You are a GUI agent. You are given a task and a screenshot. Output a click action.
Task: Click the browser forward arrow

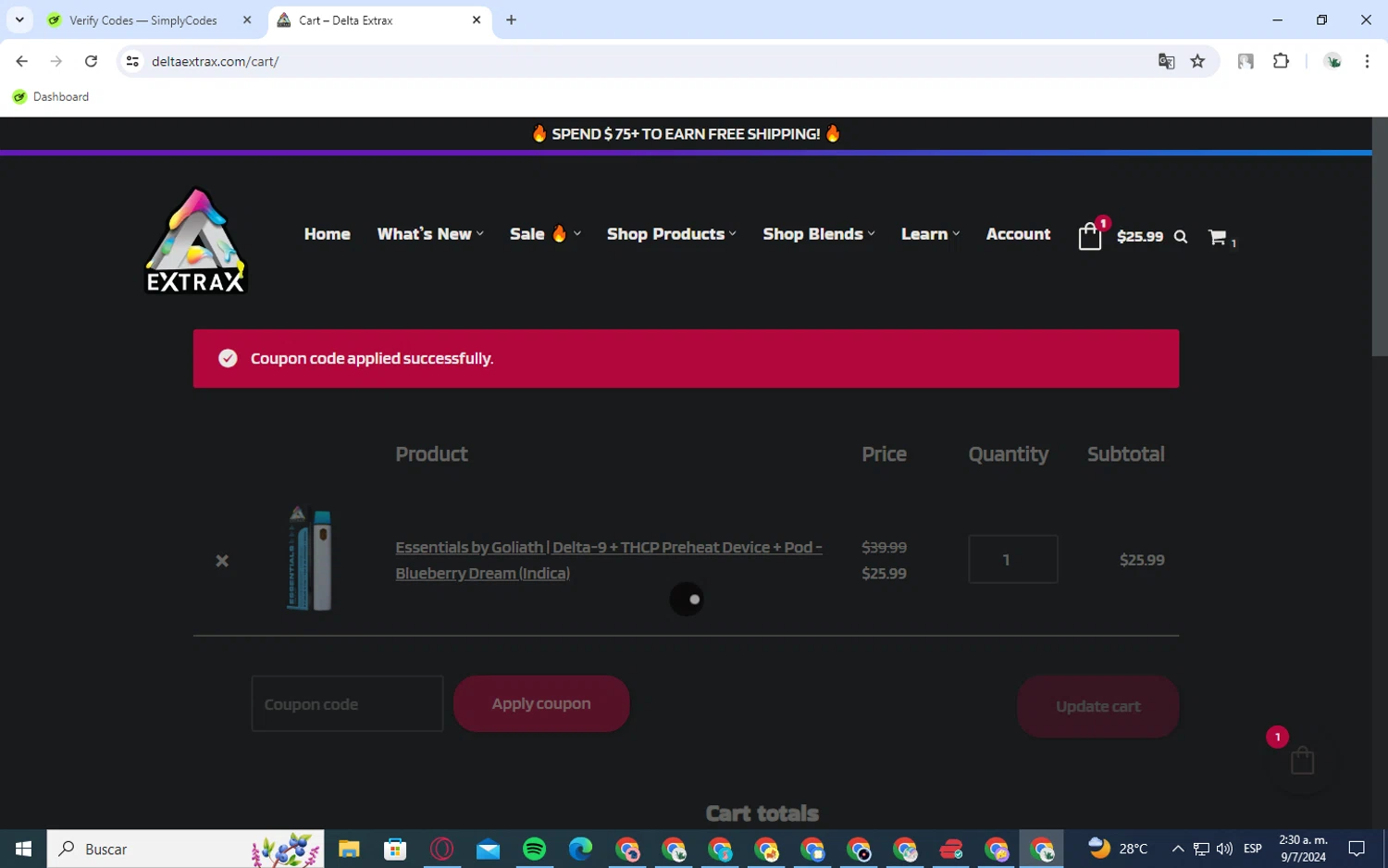[x=56, y=61]
